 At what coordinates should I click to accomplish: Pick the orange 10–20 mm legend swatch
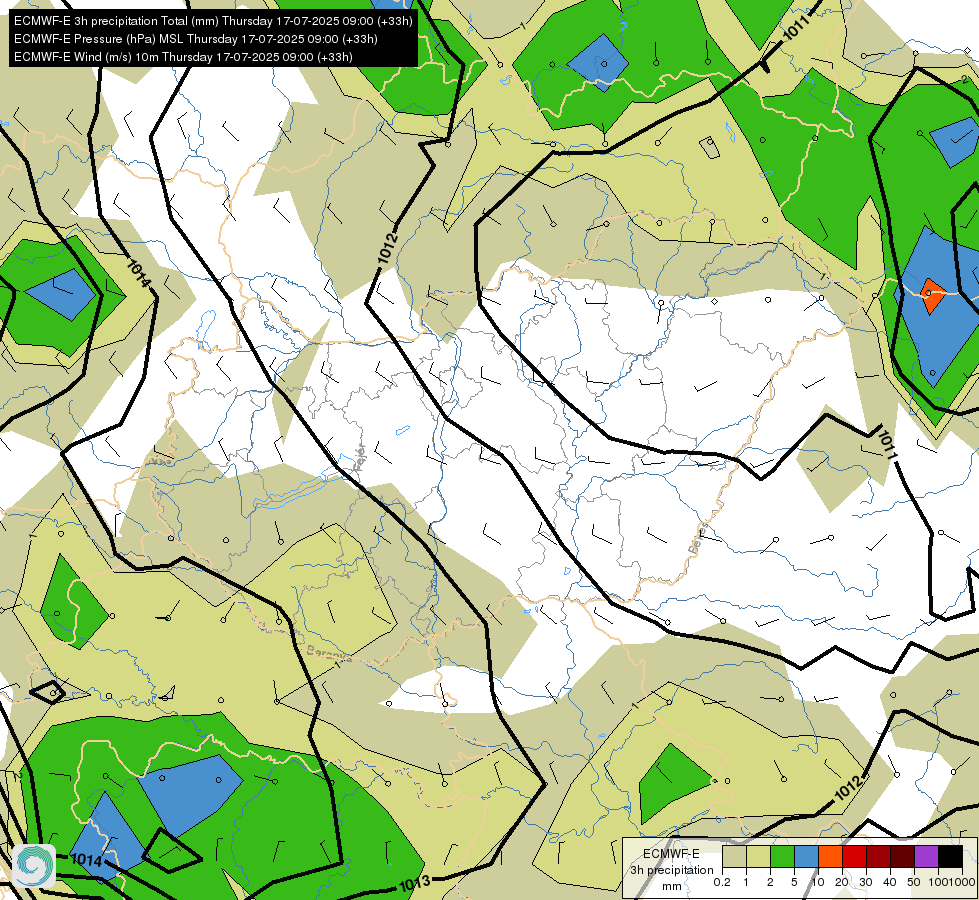[830, 856]
